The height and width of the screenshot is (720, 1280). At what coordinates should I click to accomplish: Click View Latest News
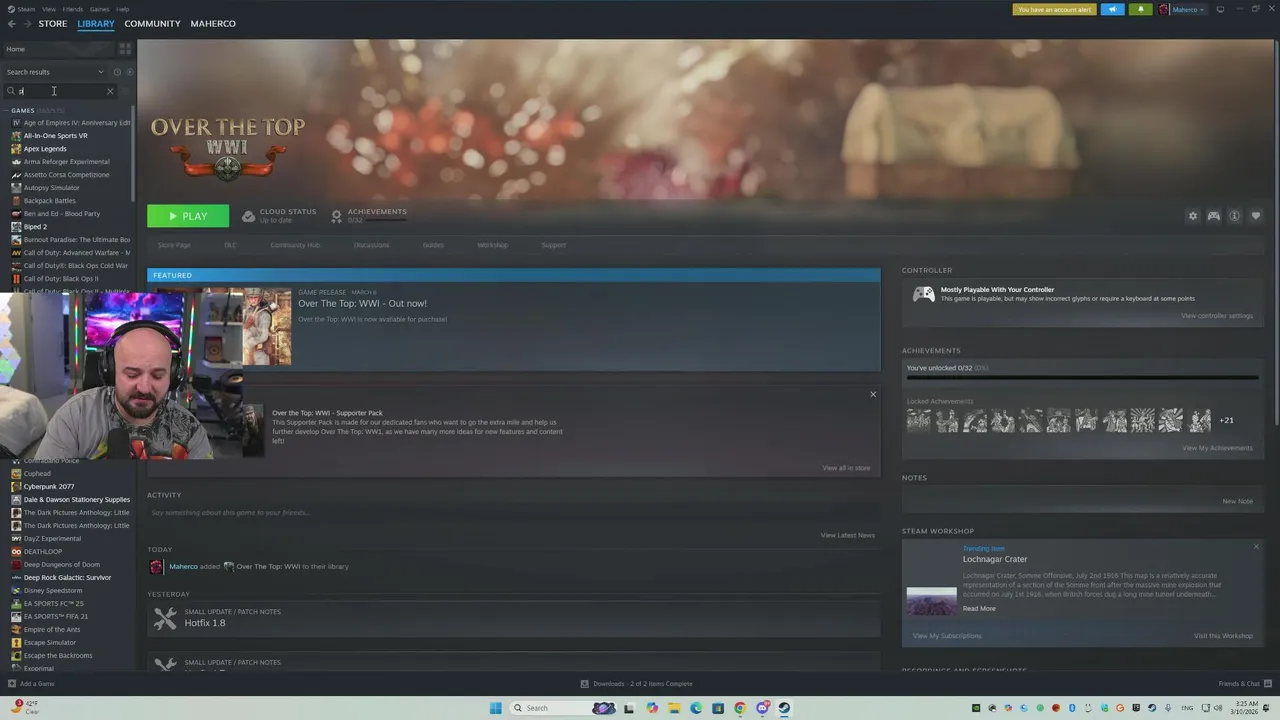tap(848, 535)
